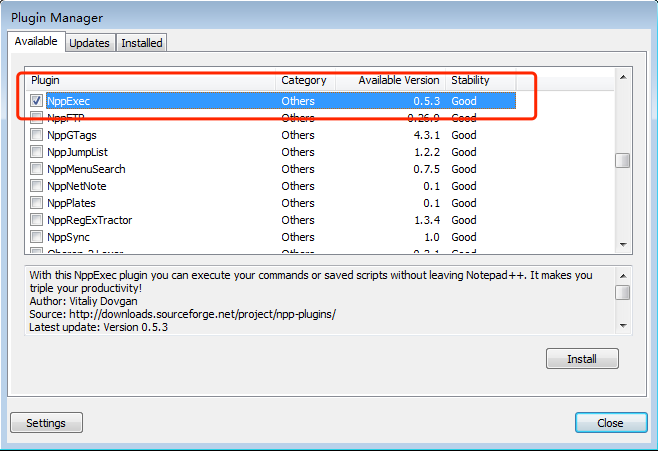Switch to the Updates tab
The image size is (658, 452).
[x=89, y=43]
